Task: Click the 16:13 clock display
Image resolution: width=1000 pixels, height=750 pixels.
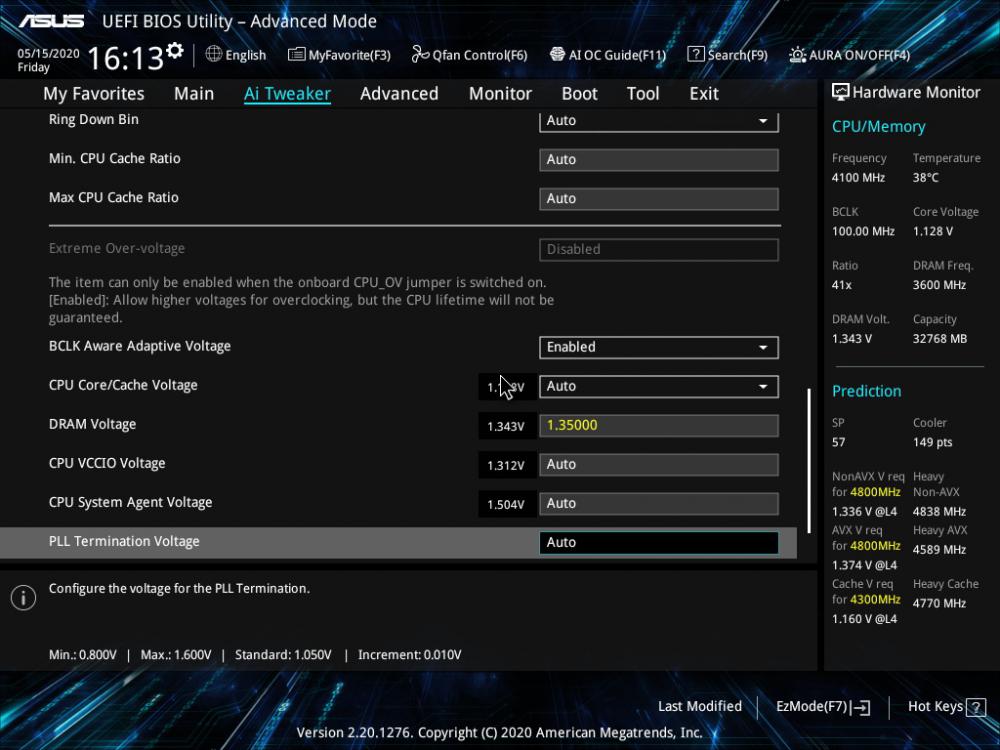Action: (126, 58)
